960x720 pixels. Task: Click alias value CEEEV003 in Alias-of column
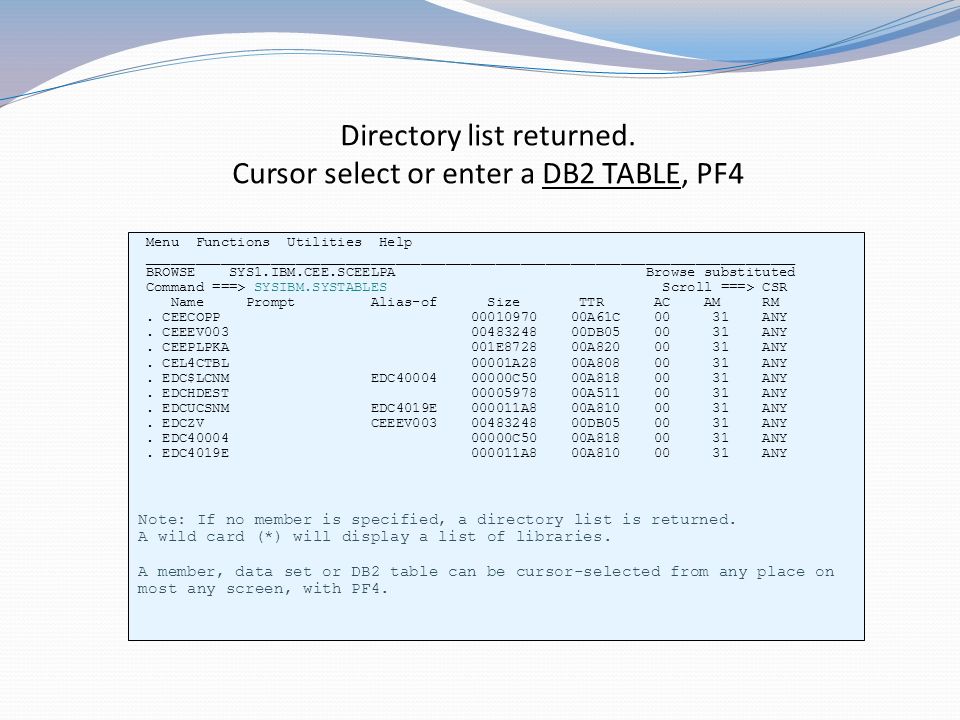coord(403,423)
